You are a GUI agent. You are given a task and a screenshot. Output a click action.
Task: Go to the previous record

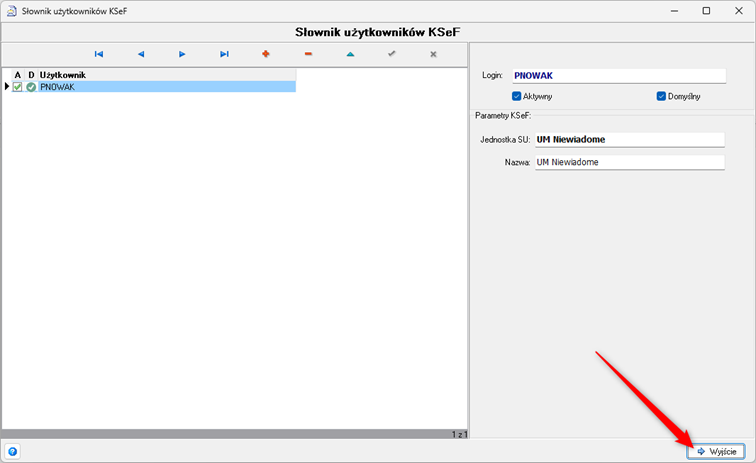[141, 54]
